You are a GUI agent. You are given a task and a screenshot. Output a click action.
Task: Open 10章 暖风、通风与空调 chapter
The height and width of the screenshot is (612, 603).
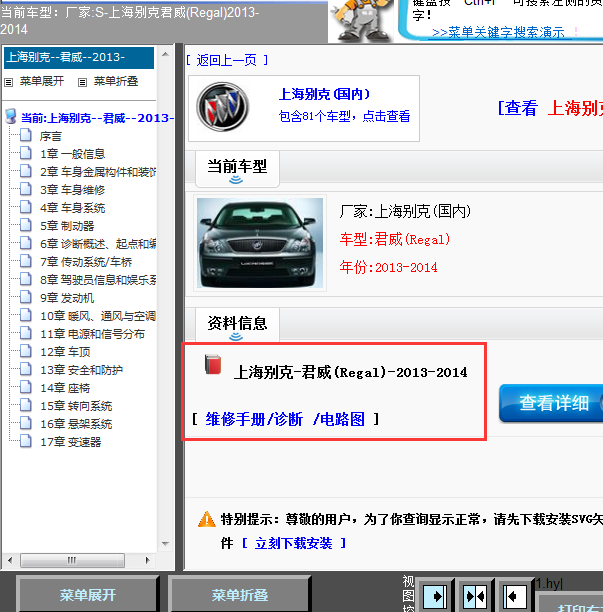click(98, 316)
